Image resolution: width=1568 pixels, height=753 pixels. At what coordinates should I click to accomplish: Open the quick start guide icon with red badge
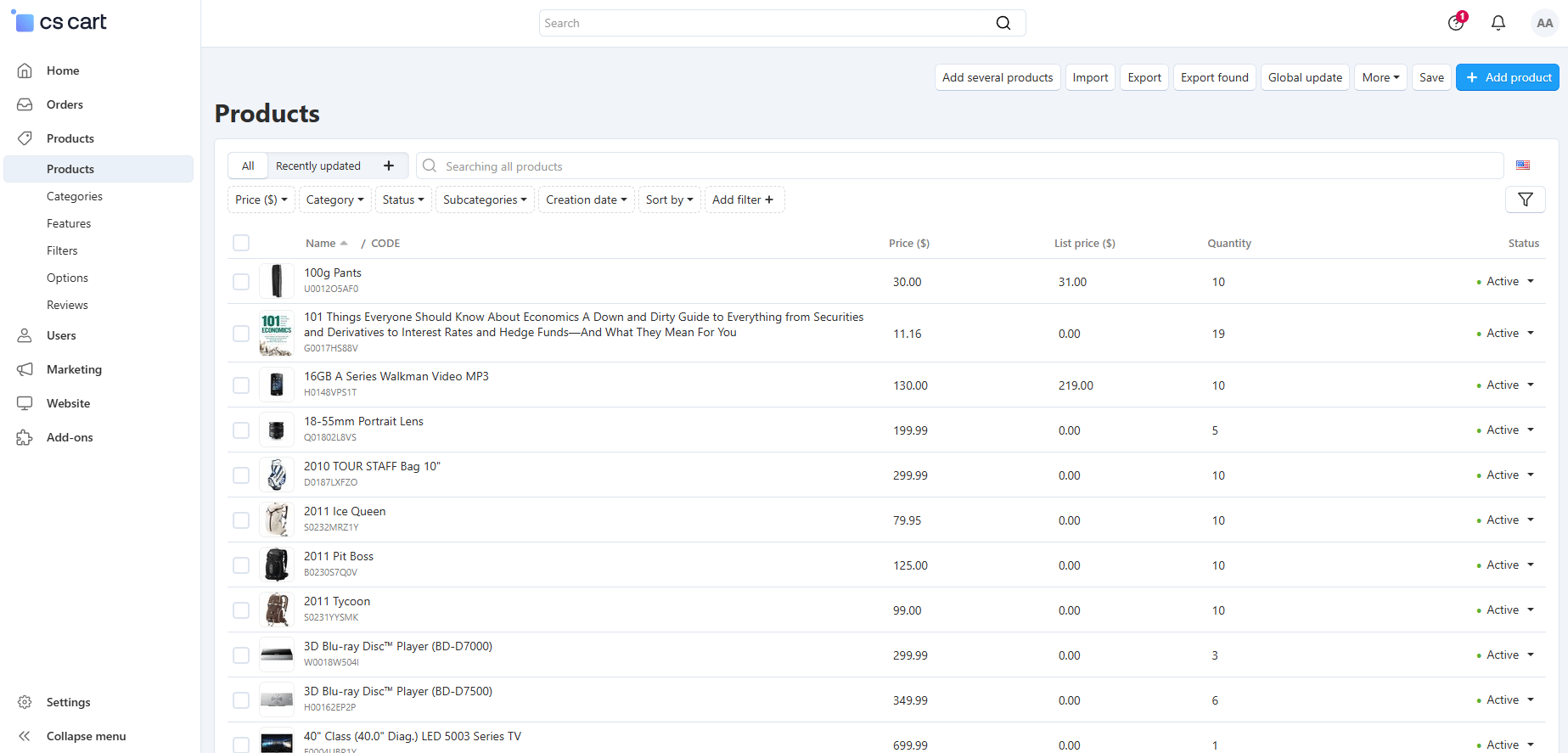coord(1457,22)
